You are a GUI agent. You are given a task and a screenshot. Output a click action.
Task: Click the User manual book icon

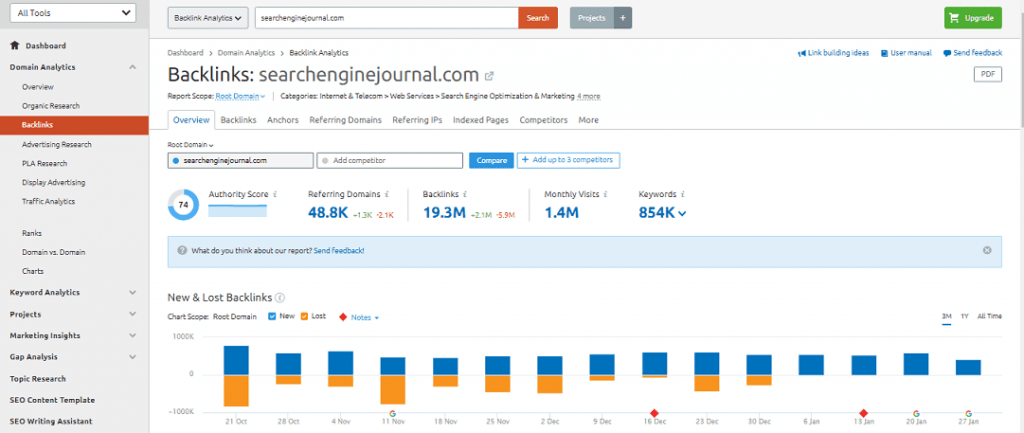click(x=884, y=54)
